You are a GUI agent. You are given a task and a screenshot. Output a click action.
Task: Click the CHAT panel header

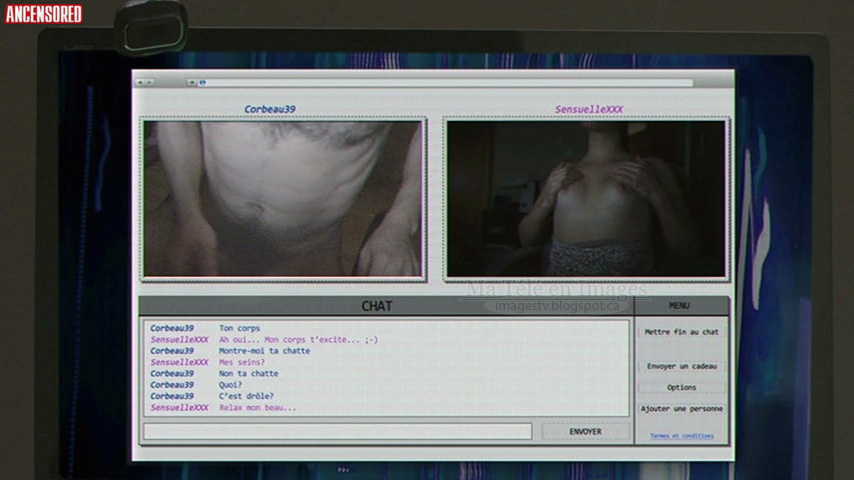pyautogui.click(x=377, y=306)
